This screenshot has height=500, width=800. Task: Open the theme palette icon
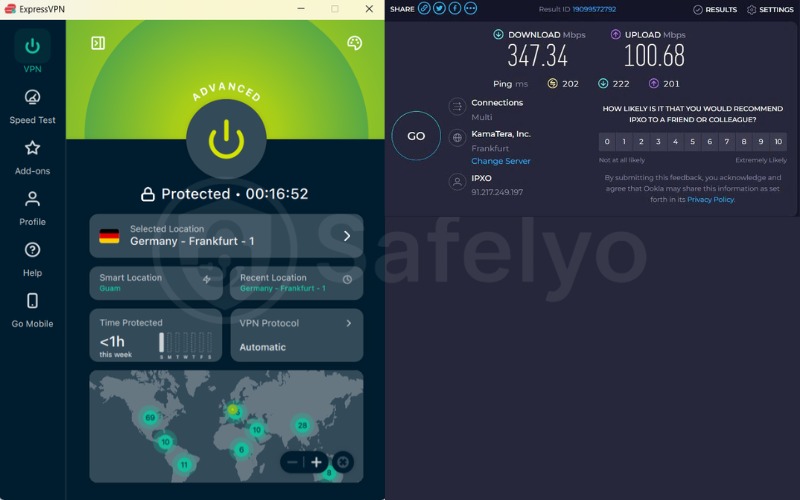[x=355, y=43]
